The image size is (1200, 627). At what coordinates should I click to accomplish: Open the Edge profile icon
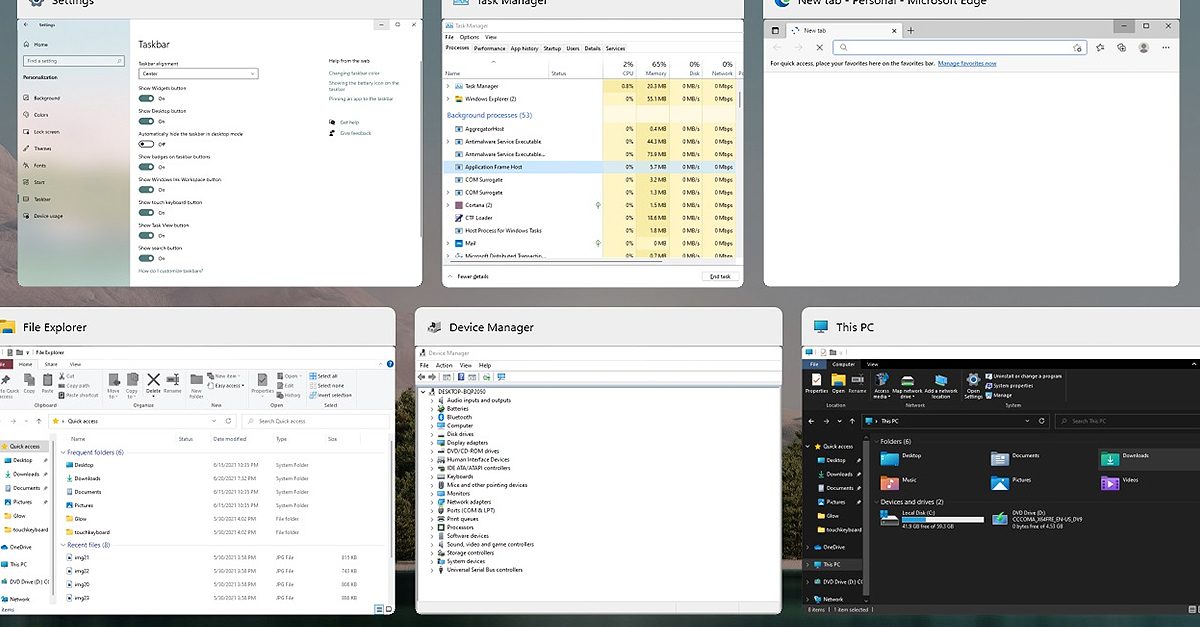[x=1143, y=46]
